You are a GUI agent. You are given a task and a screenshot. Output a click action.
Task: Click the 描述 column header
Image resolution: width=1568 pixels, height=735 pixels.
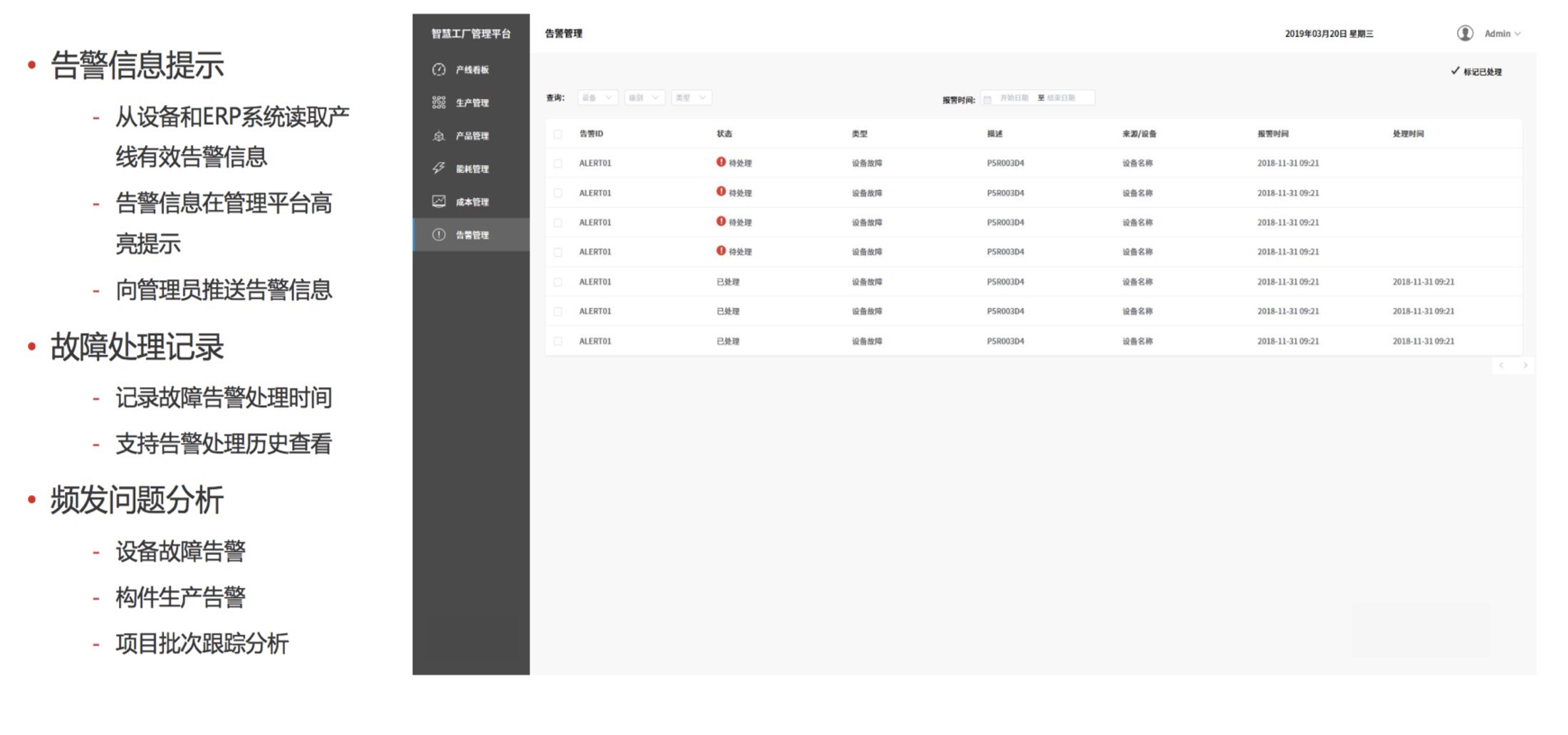pos(995,134)
